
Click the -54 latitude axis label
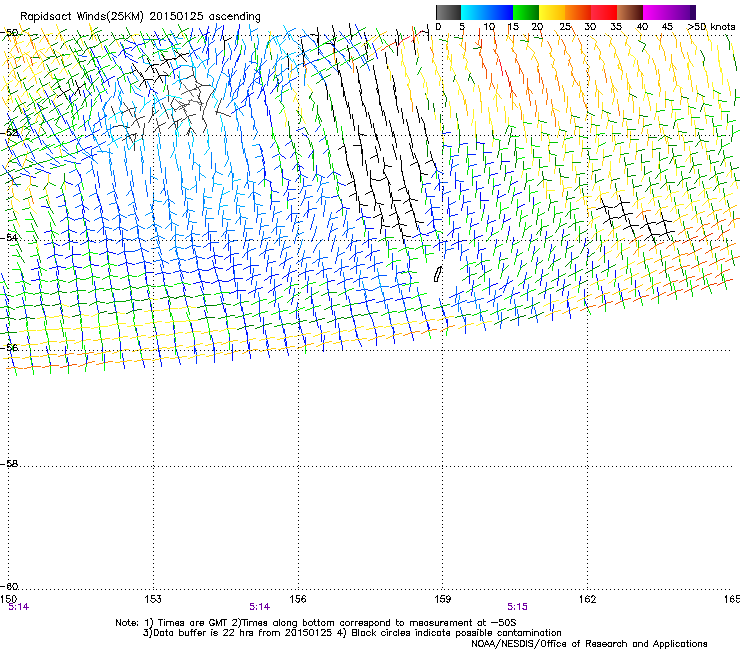coord(9,237)
